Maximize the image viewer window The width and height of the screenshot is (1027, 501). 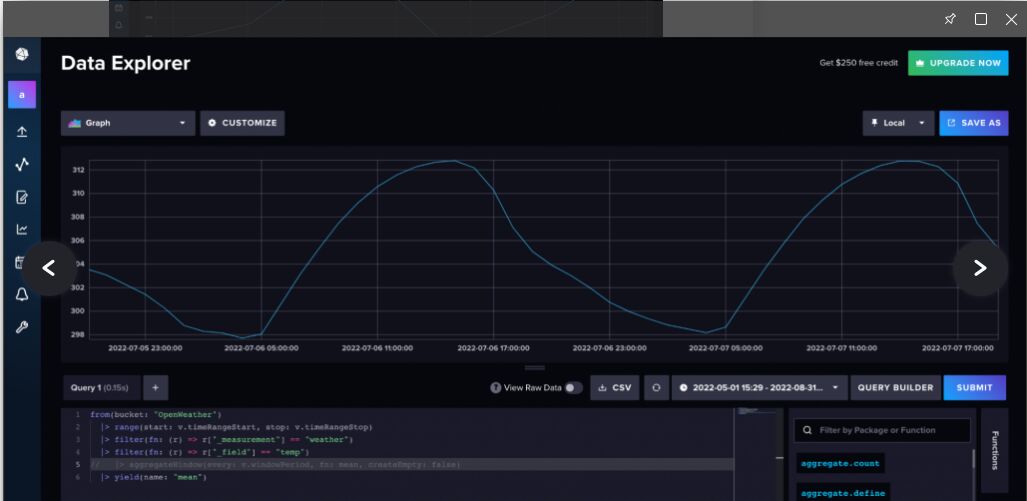coord(980,19)
